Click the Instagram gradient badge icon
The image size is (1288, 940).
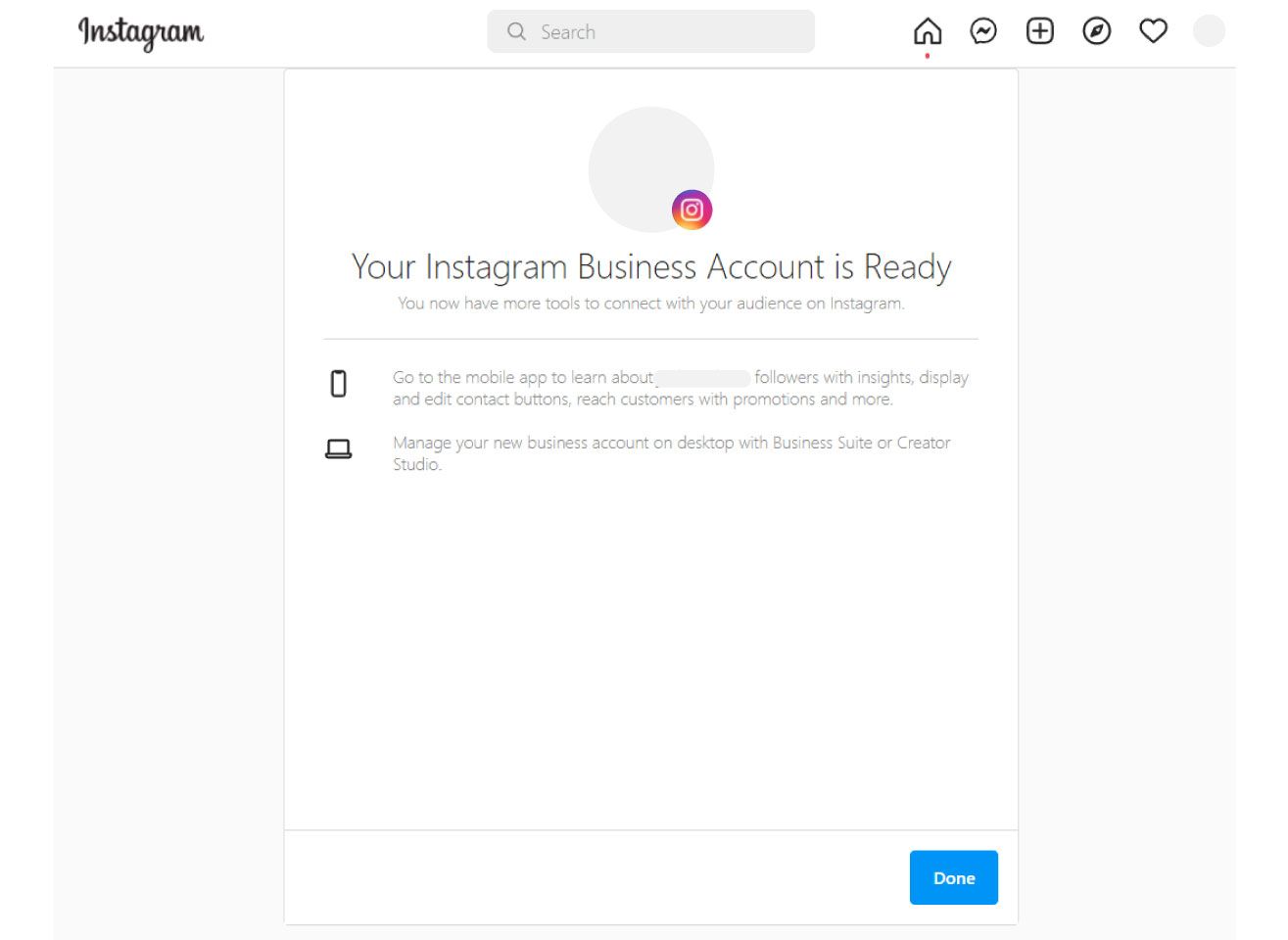click(692, 210)
